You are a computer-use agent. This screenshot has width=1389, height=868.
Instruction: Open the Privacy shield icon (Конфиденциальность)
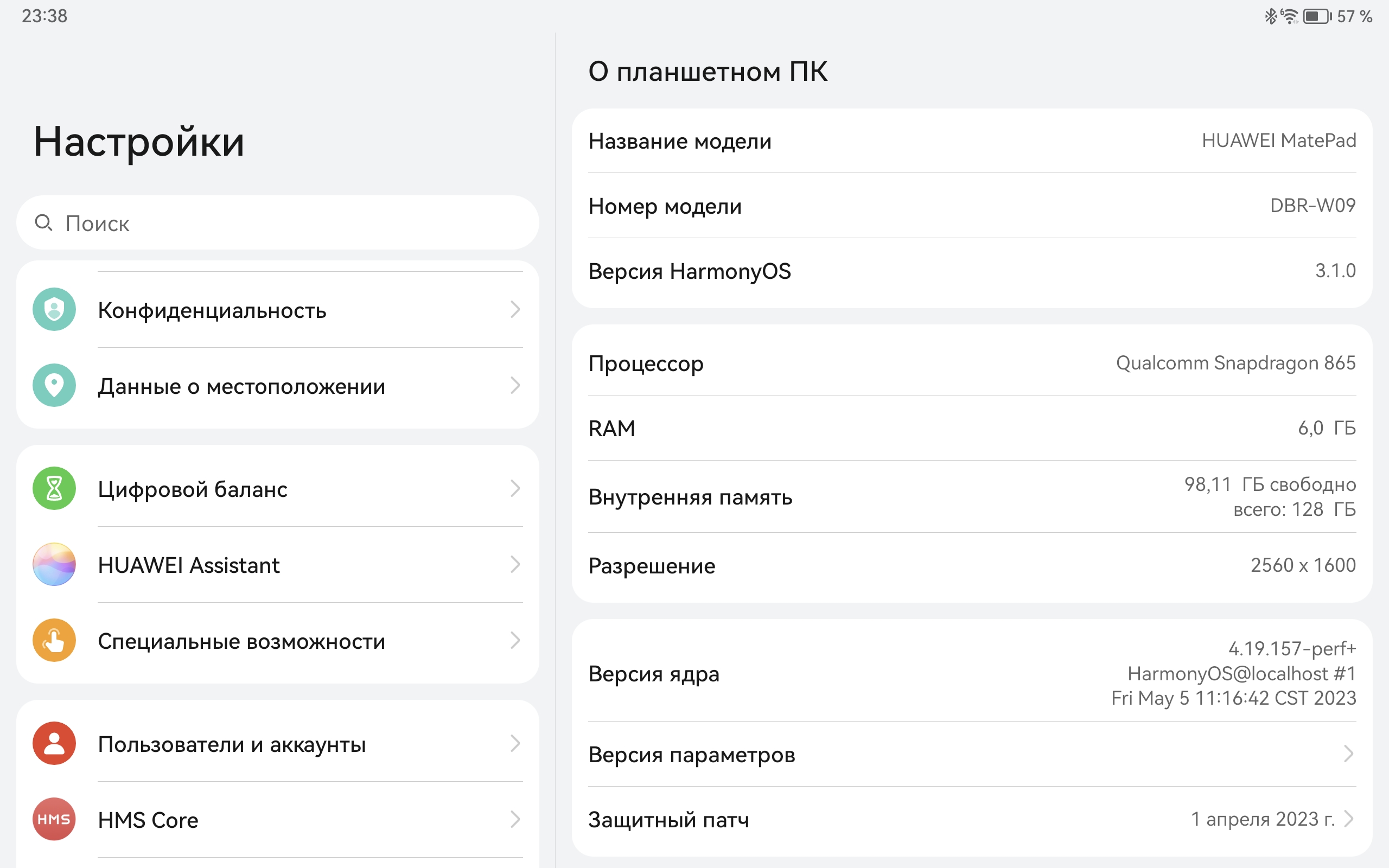[x=54, y=309]
